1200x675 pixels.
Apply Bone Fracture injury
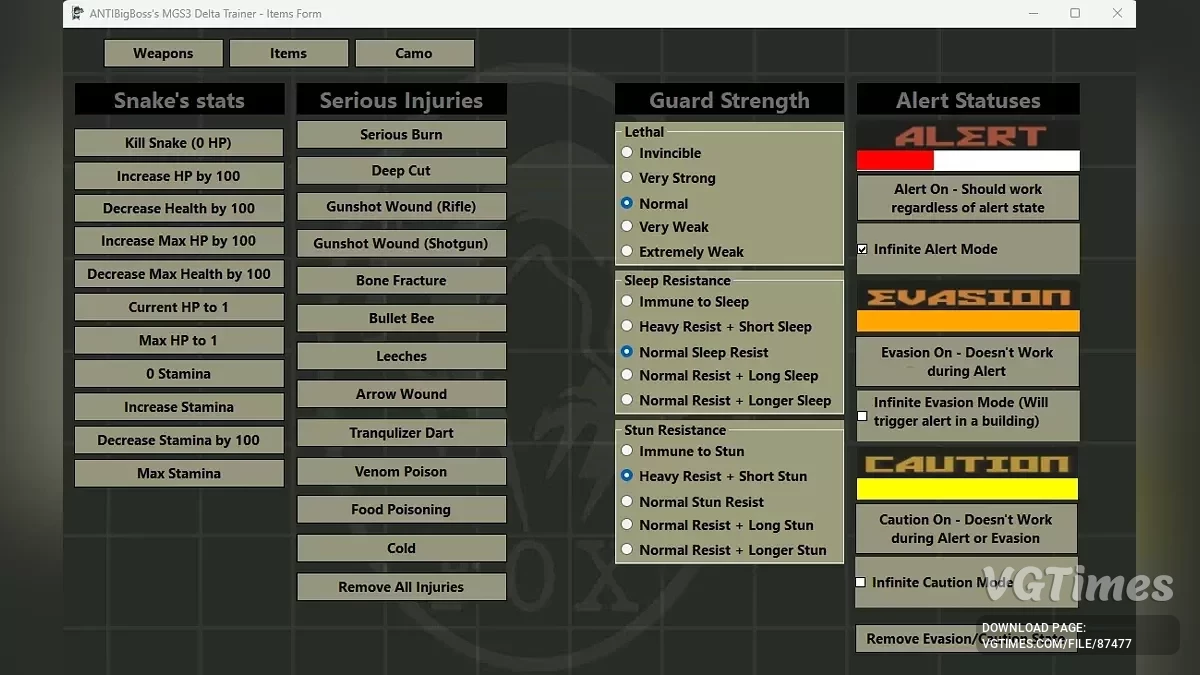coord(401,280)
